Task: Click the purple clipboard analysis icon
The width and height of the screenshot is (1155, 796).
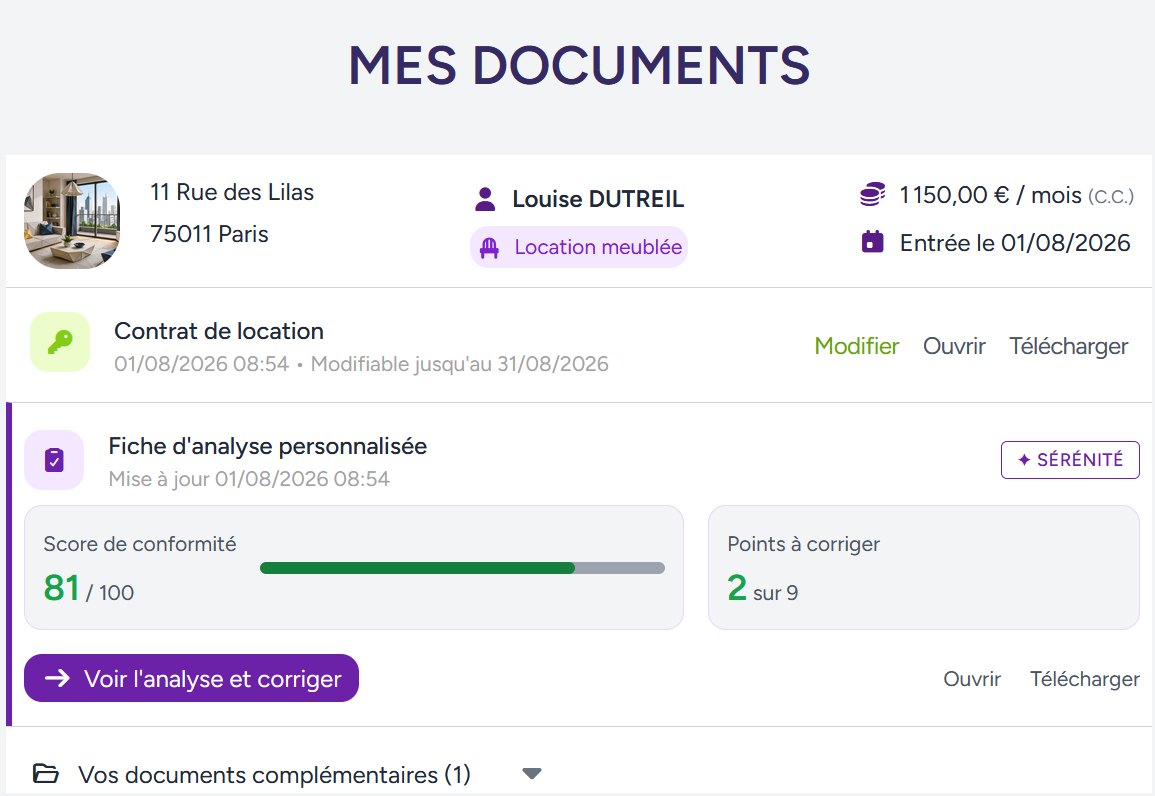Action: pos(54,459)
